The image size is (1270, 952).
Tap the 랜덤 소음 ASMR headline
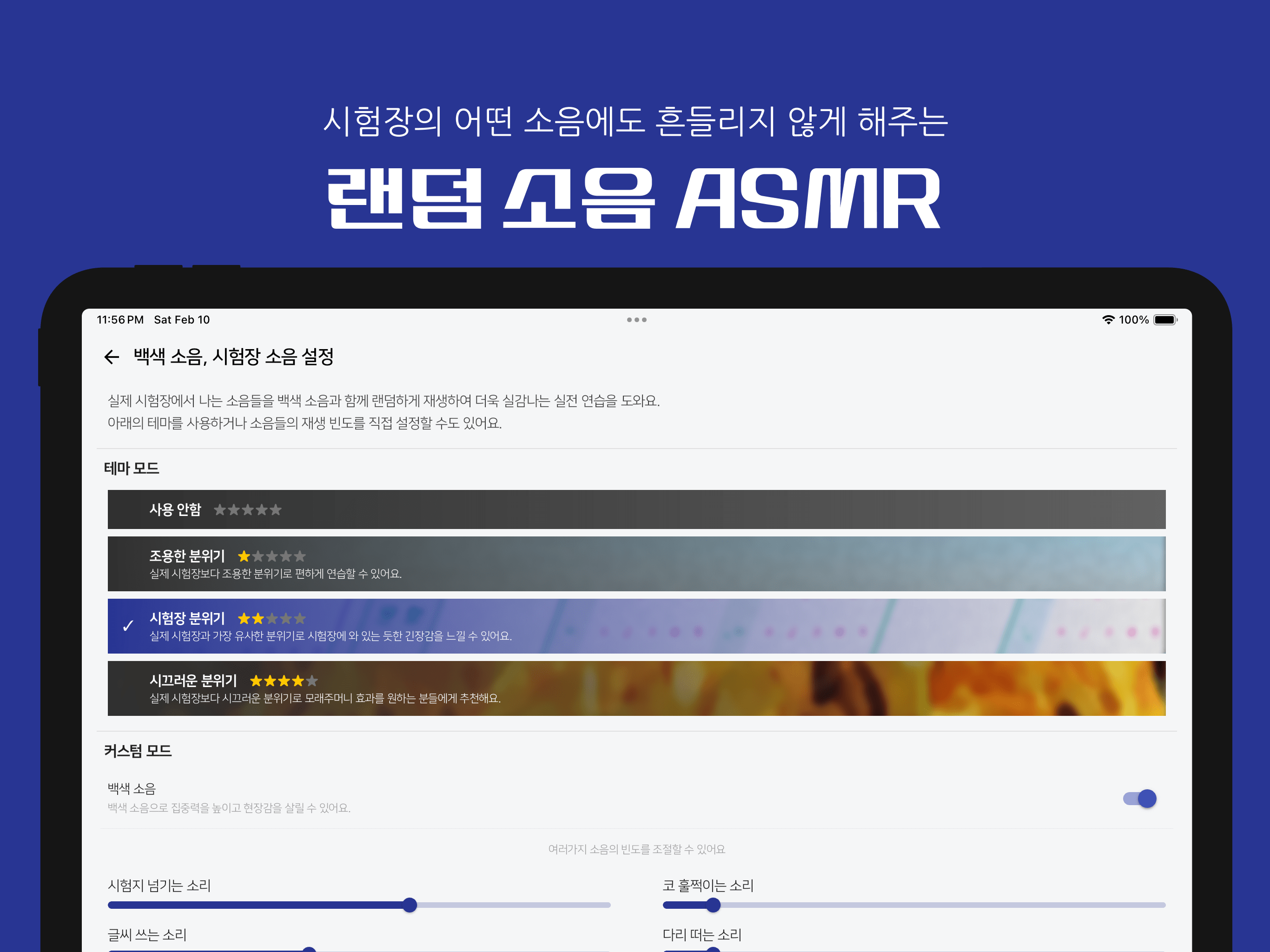(x=635, y=198)
